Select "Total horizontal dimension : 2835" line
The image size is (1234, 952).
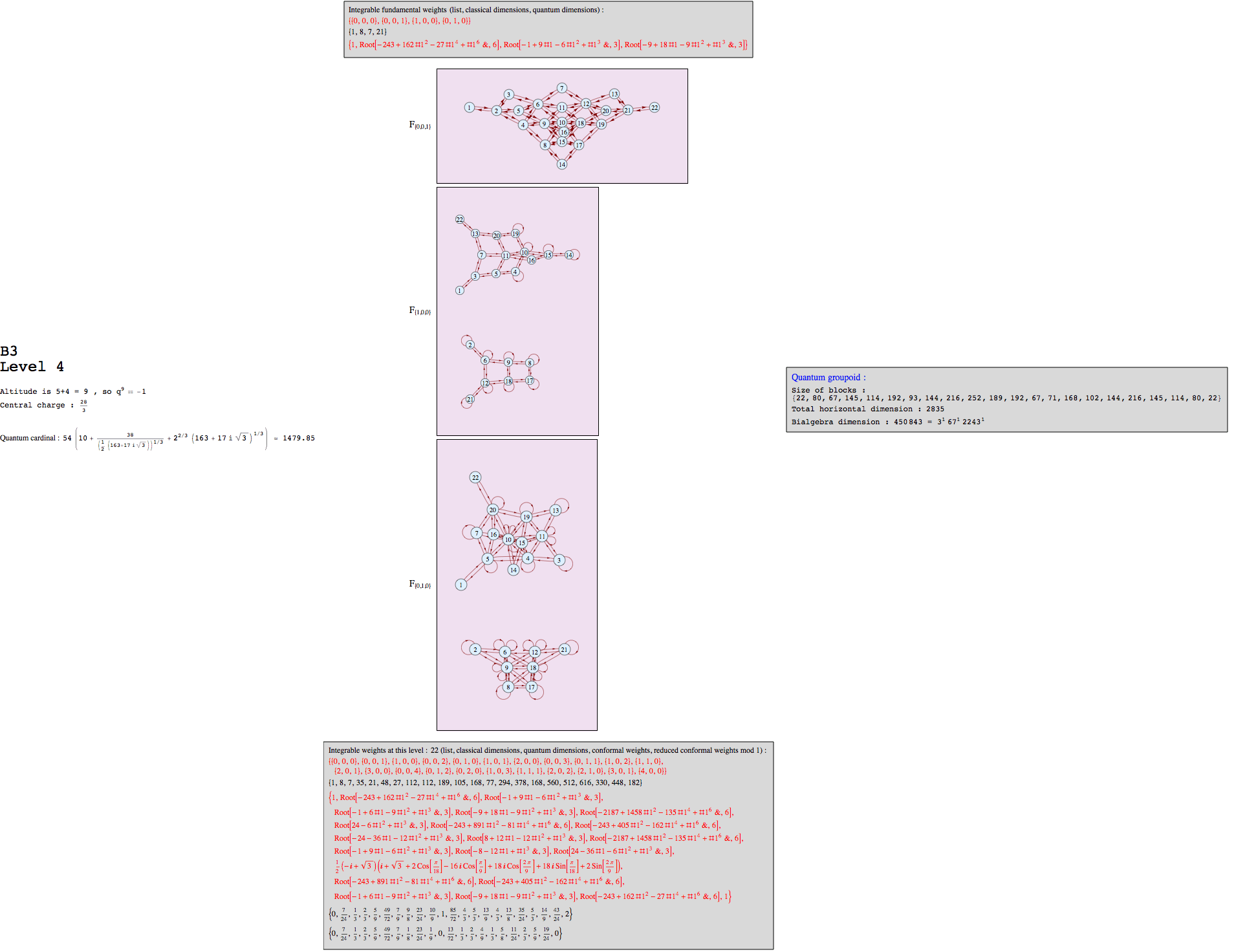[x=868, y=409]
